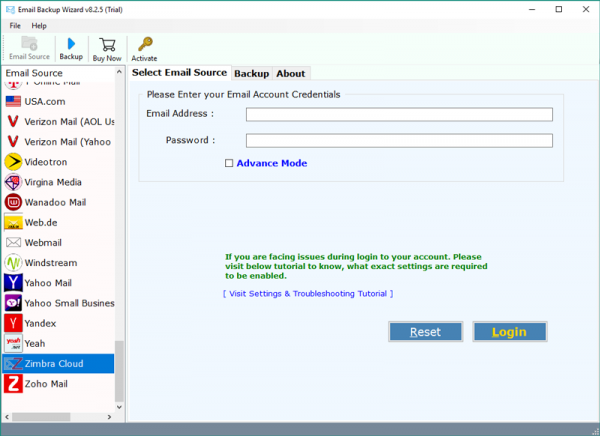The height and width of the screenshot is (436, 600).
Task: Click the source list scroll up arrow
Action: pyautogui.click(x=119, y=72)
